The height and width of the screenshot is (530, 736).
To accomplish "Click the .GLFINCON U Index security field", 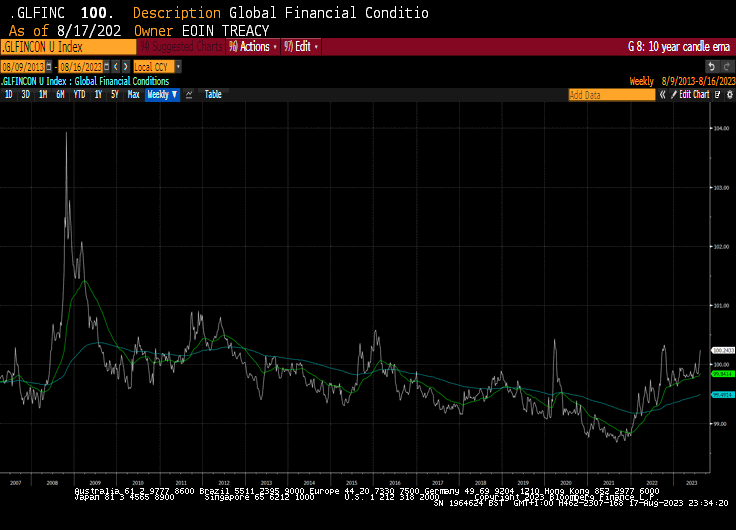I will pyautogui.click(x=69, y=47).
